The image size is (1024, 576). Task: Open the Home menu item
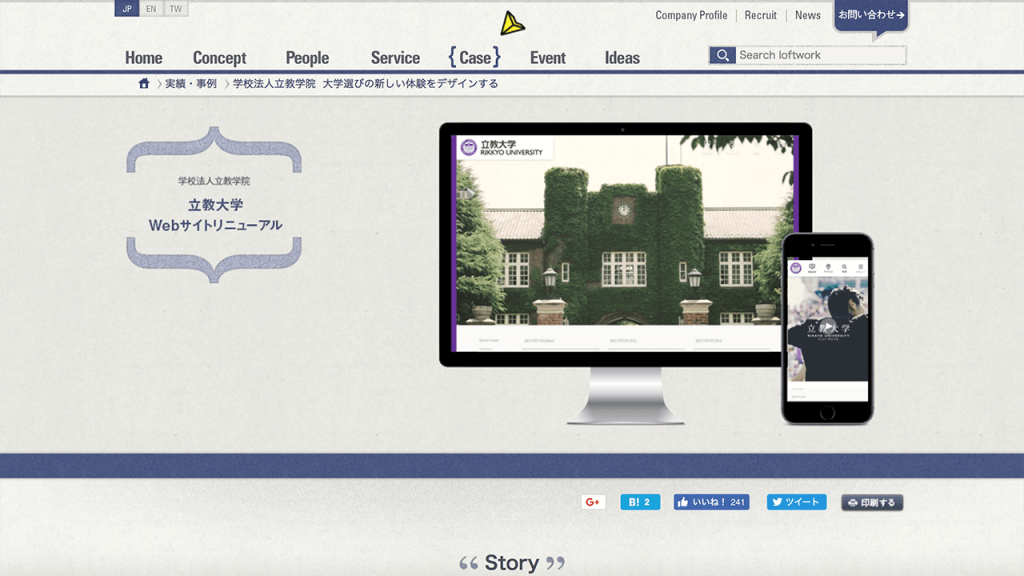(x=144, y=57)
